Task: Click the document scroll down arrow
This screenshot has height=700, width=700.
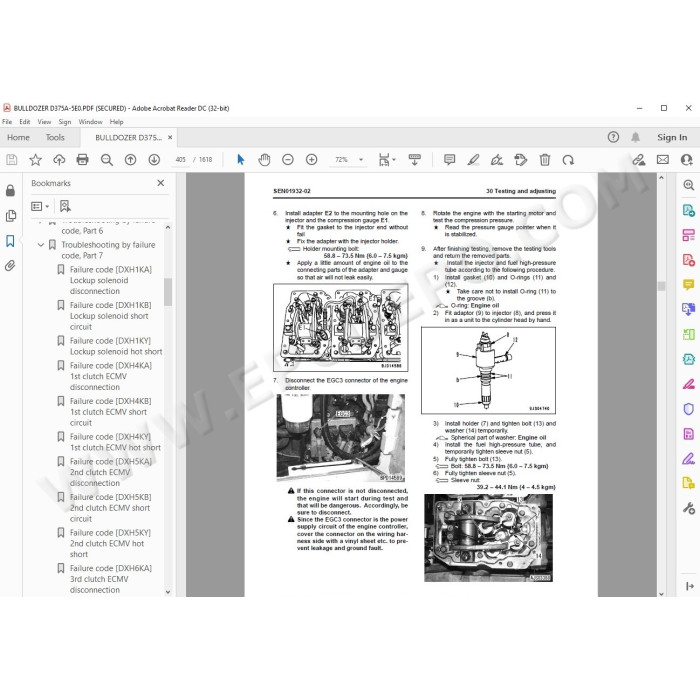Action: click(662, 593)
